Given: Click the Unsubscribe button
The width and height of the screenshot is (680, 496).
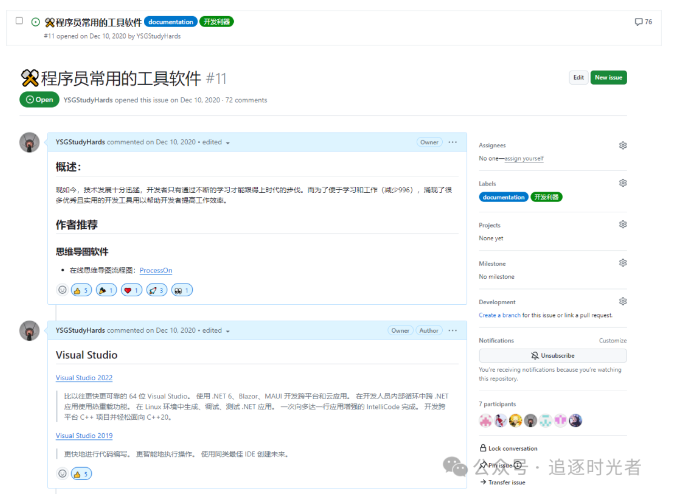Looking at the screenshot, I should 552,356.
